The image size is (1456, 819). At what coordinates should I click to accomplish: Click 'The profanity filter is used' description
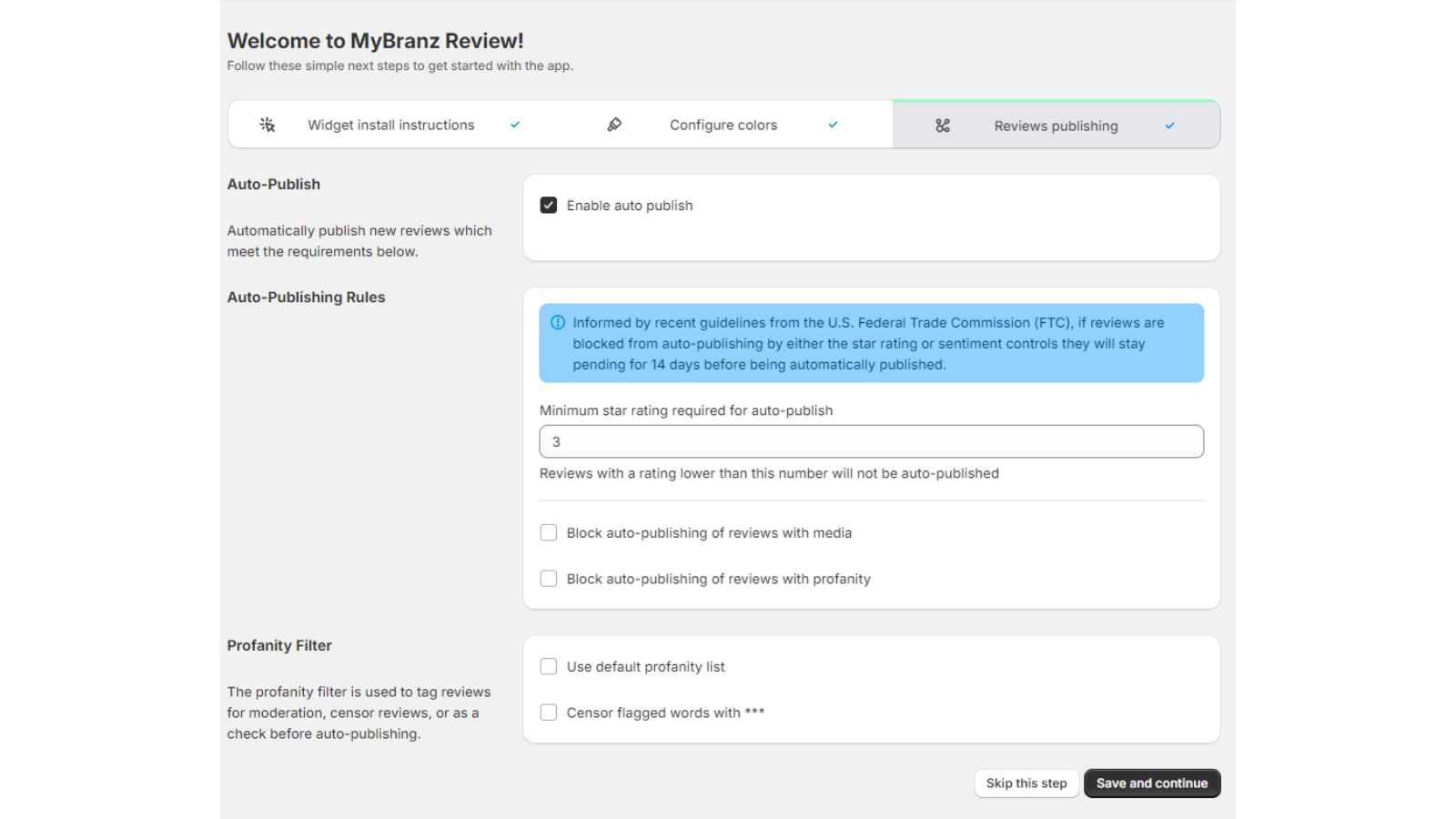click(x=359, y=713)
